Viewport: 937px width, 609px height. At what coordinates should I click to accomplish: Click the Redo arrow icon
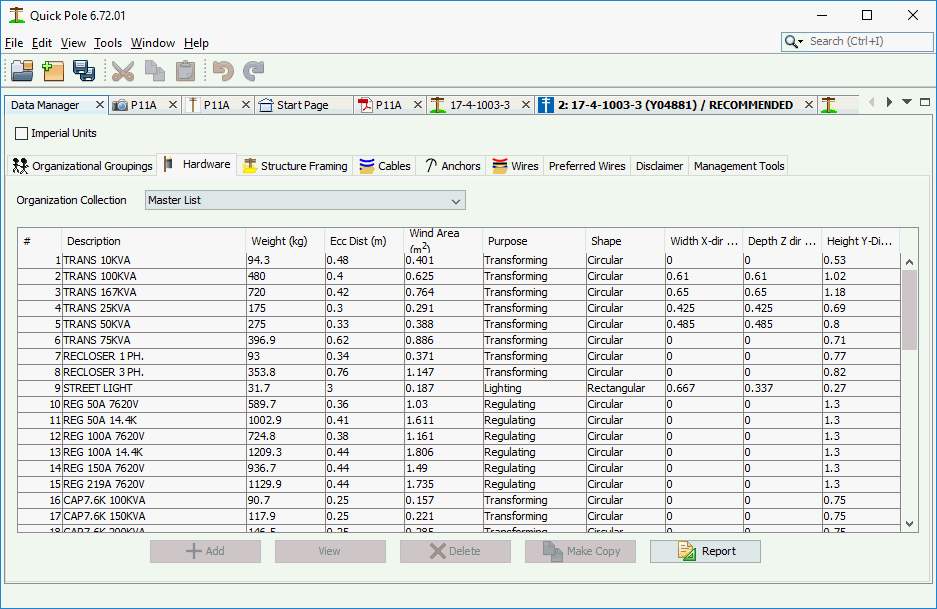(253, 71)
